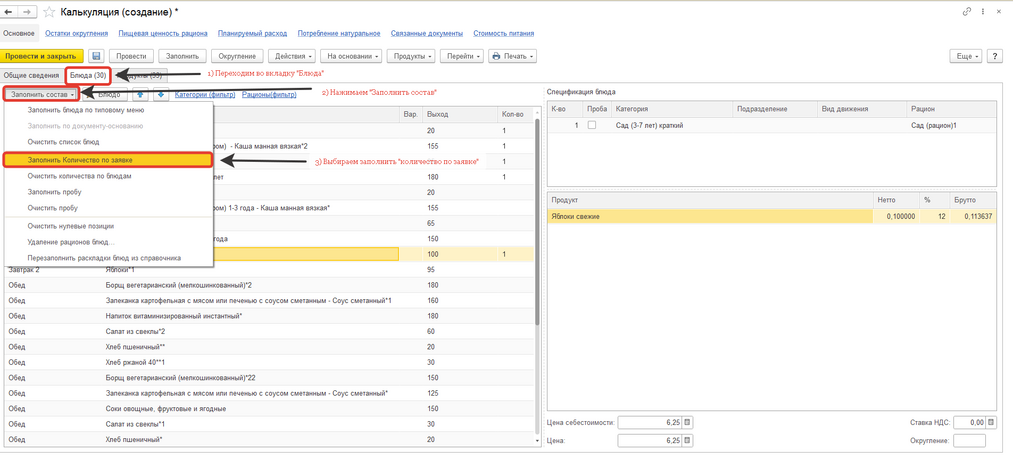Select Очистить список блюд menu entry
This screenshot has height=459, width=1013.
tap(63, 142)
